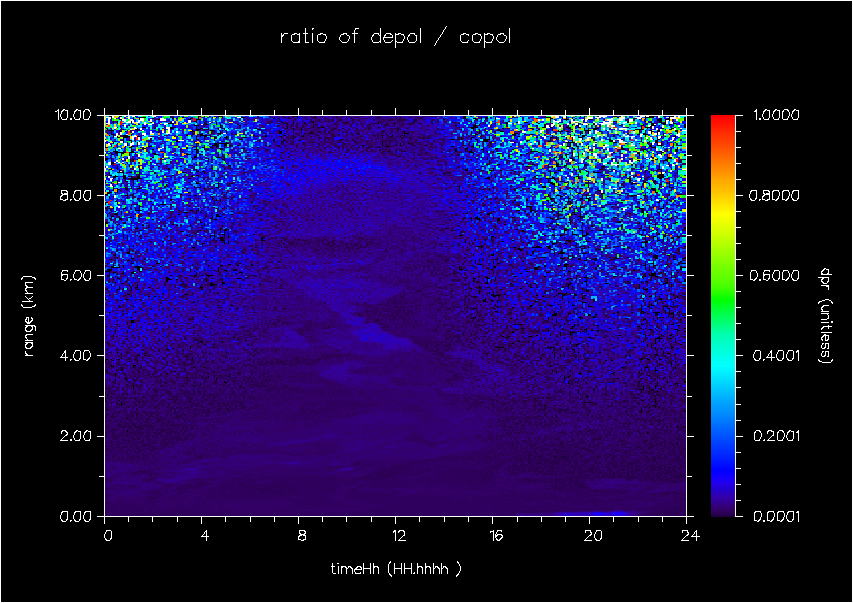
Task: Click the y-axis tick label '6.00'
Action: click(x=76, y=275)
